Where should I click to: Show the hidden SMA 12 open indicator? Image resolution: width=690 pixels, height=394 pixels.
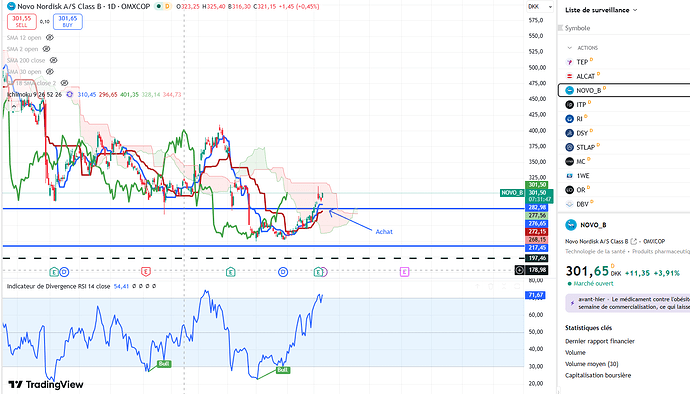pyautogui.click(x=50, y=38)
